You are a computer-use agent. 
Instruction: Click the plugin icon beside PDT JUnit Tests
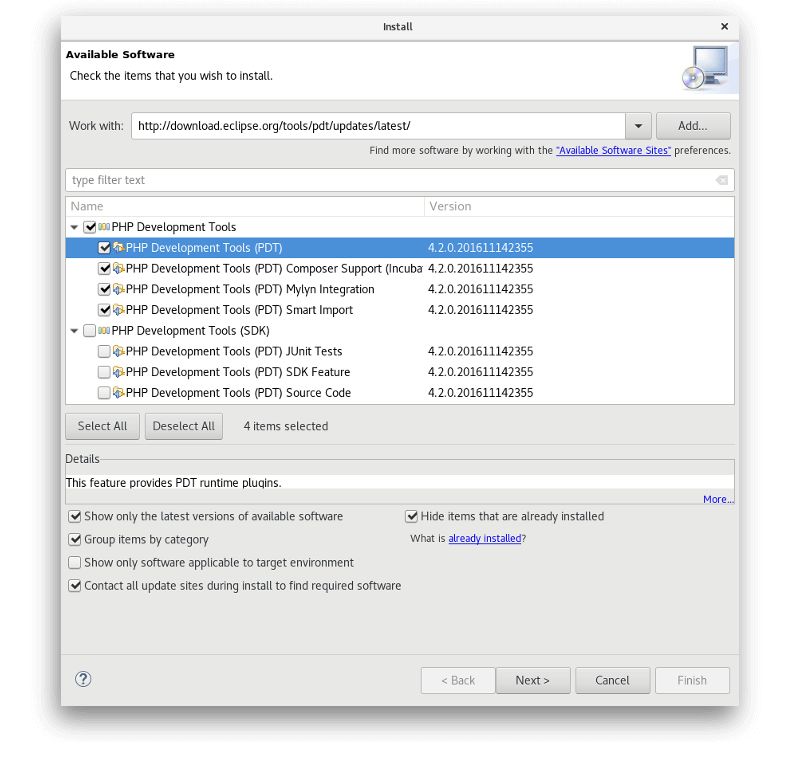118,351
